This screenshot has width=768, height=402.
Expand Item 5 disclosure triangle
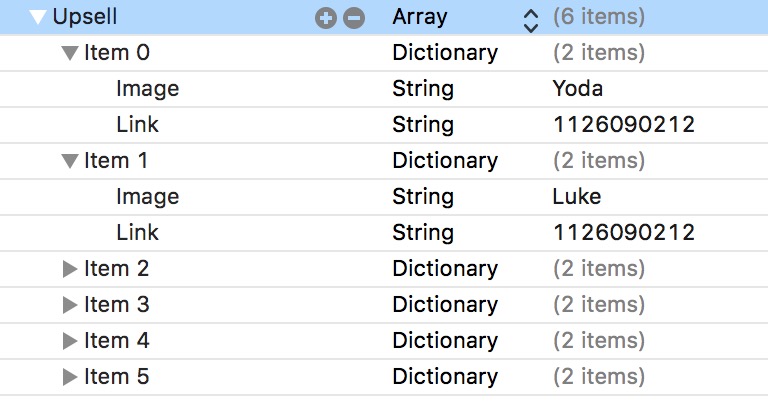click(70, 377)
